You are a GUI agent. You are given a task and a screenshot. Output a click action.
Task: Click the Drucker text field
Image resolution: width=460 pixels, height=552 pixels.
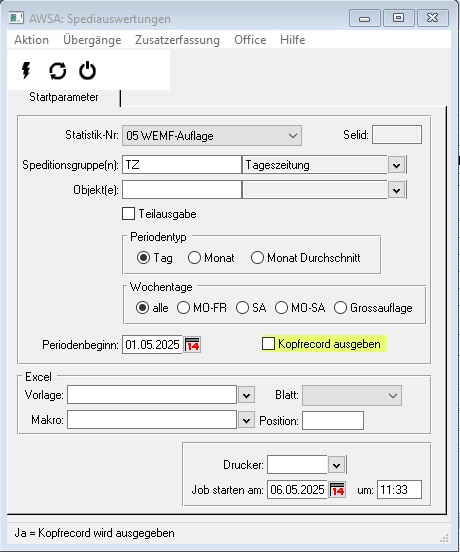(297, 465)
